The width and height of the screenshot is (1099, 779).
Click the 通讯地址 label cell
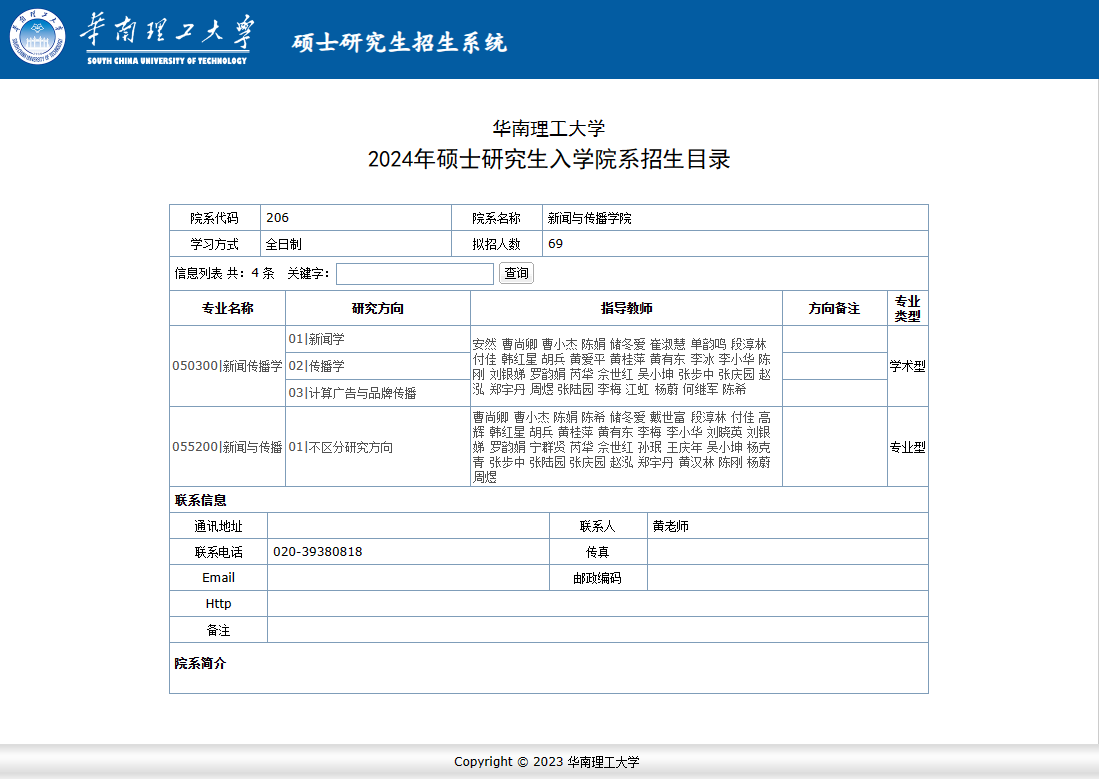(x=218, y=526)
